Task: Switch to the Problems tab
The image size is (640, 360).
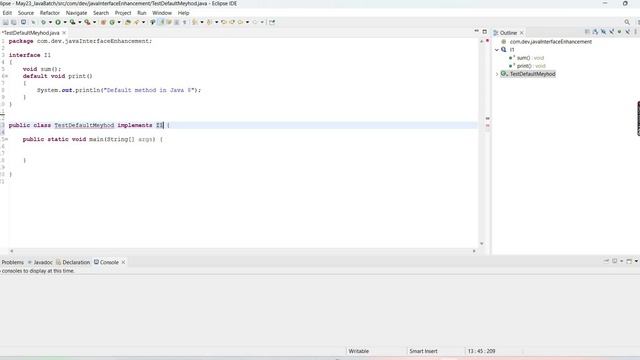Action: (13, 262)
